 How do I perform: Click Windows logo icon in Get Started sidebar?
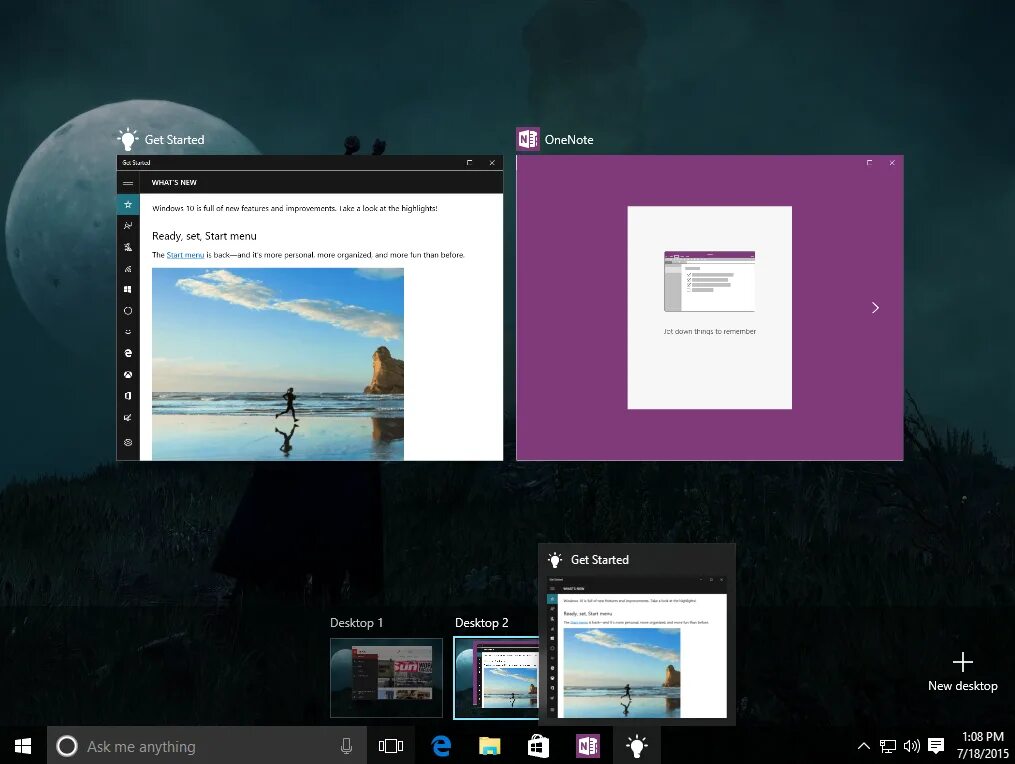coord(128,289)
